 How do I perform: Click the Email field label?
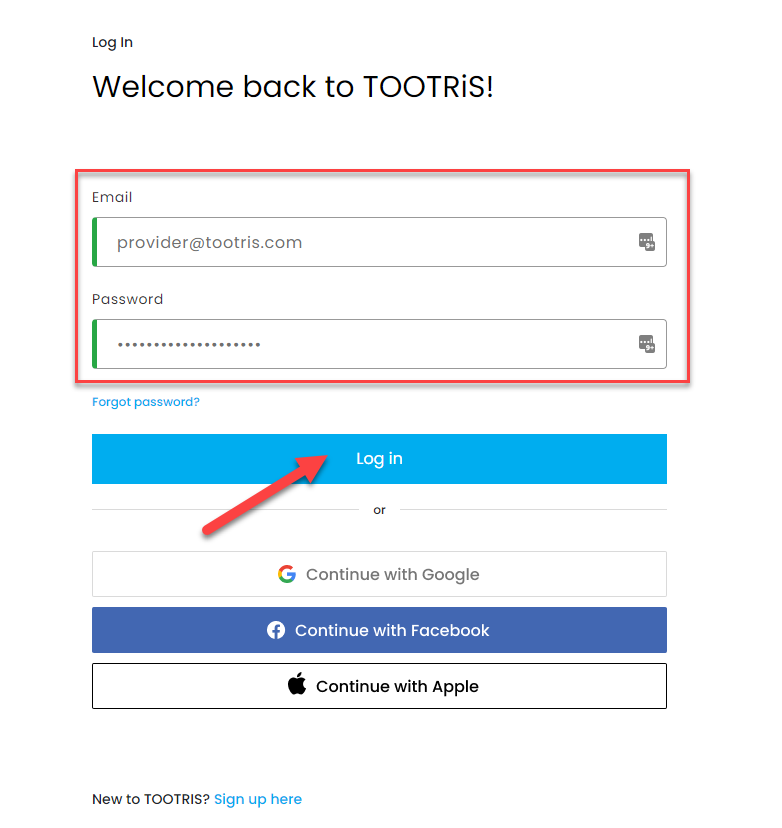pyautogui.click(x=112, y=197)
